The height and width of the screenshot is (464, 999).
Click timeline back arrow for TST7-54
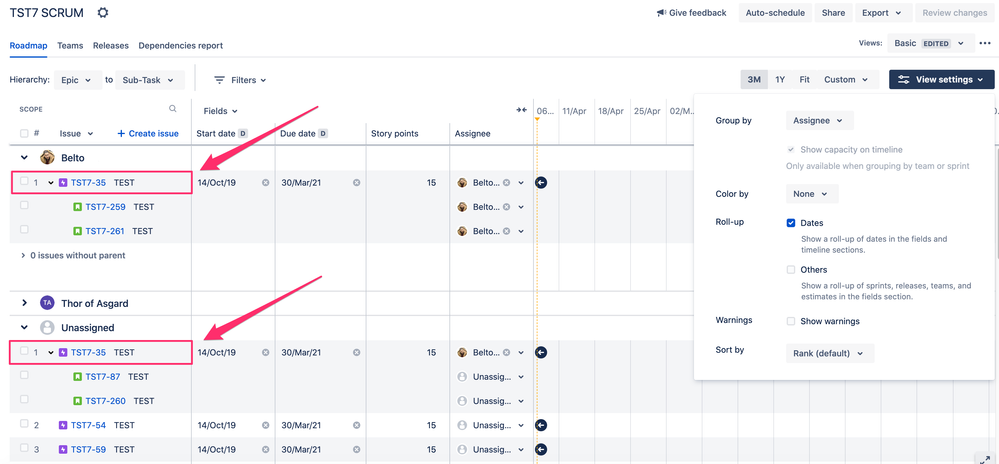pos(542,425)
